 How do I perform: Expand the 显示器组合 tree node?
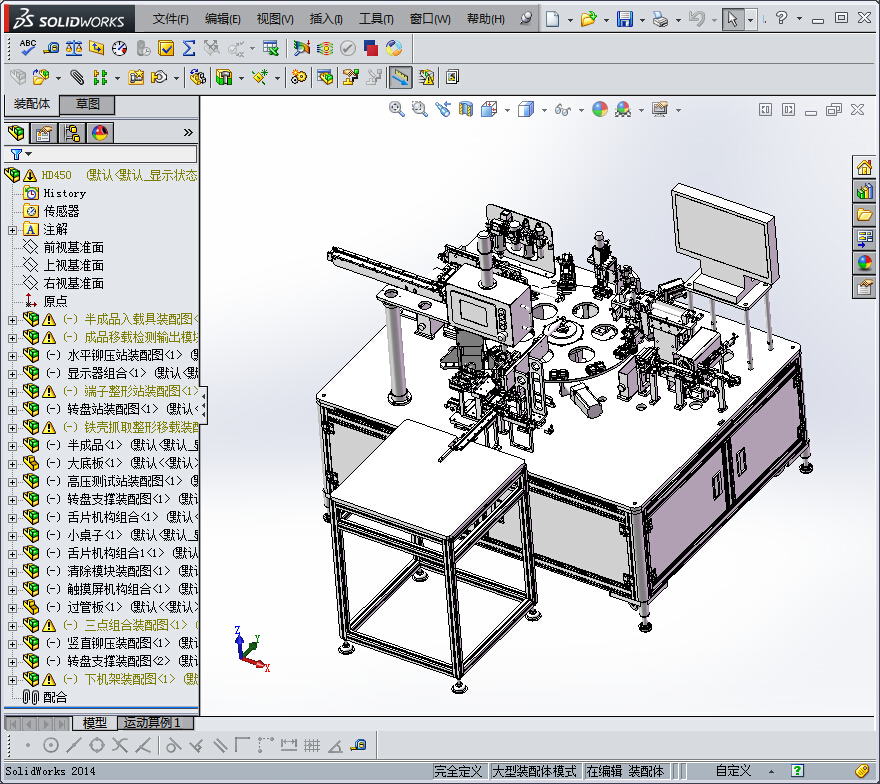(12, 373)
